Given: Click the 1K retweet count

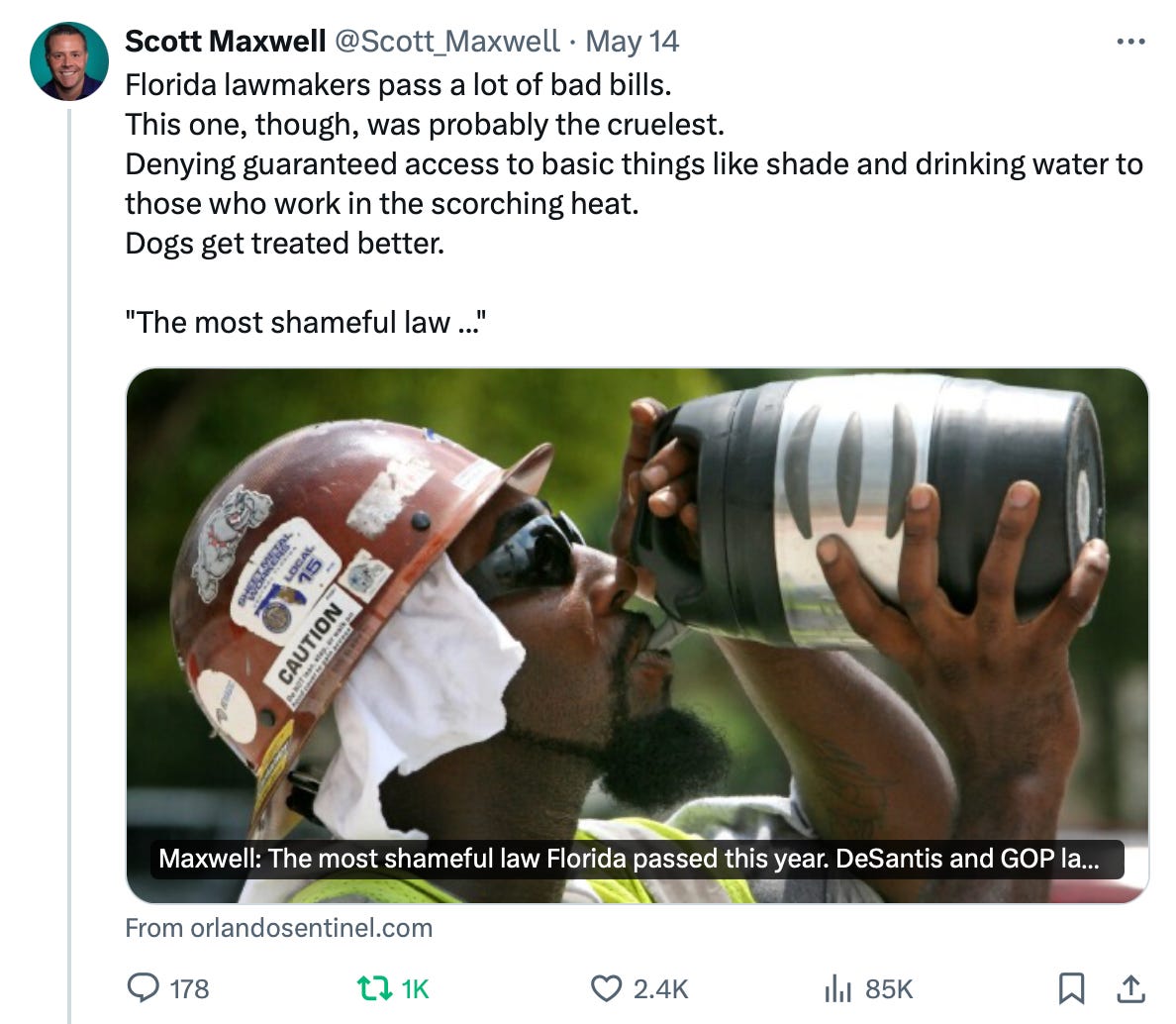Looking at the screenshot, I should (x=415, y=989).
